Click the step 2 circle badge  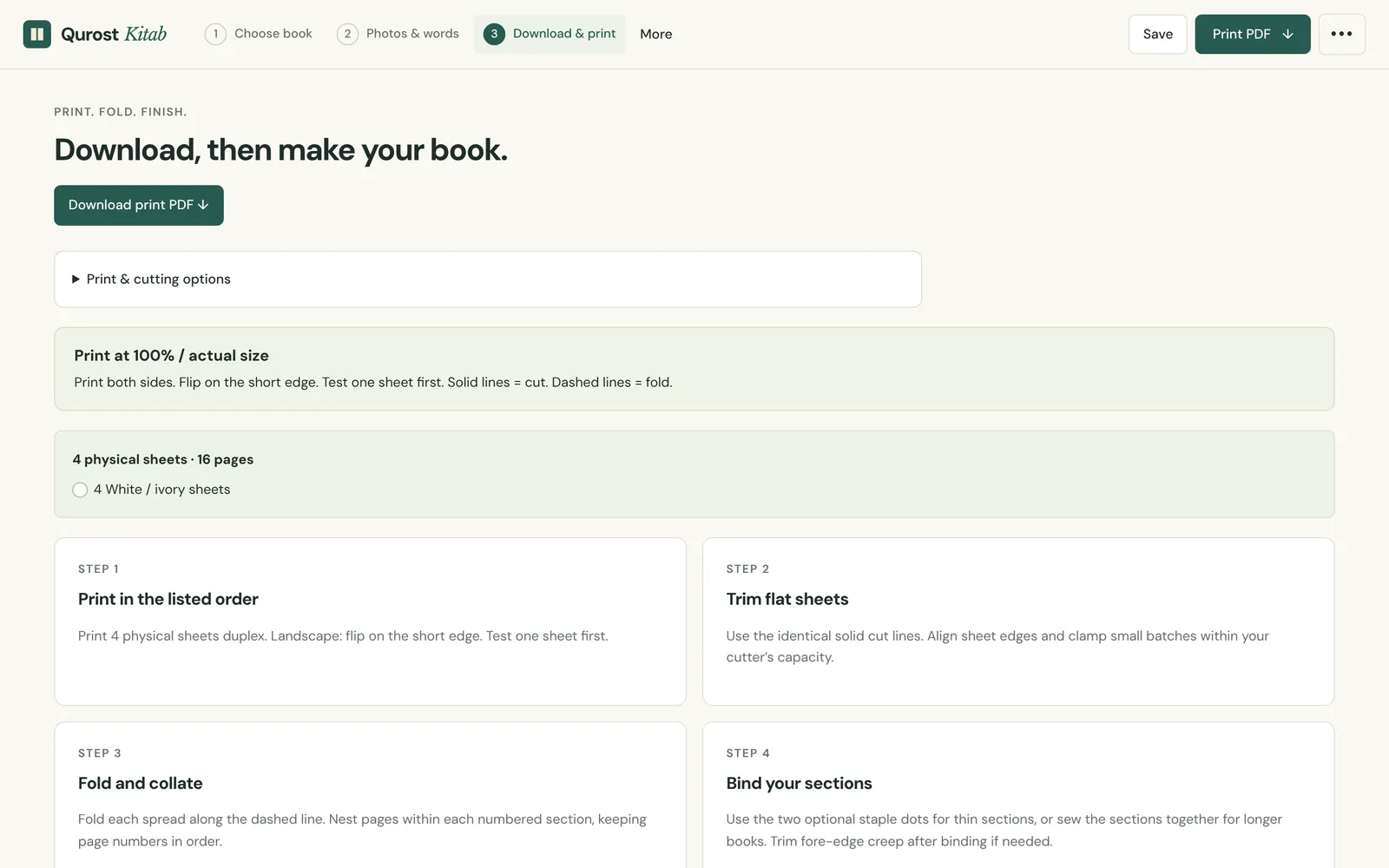pos(347,34)
